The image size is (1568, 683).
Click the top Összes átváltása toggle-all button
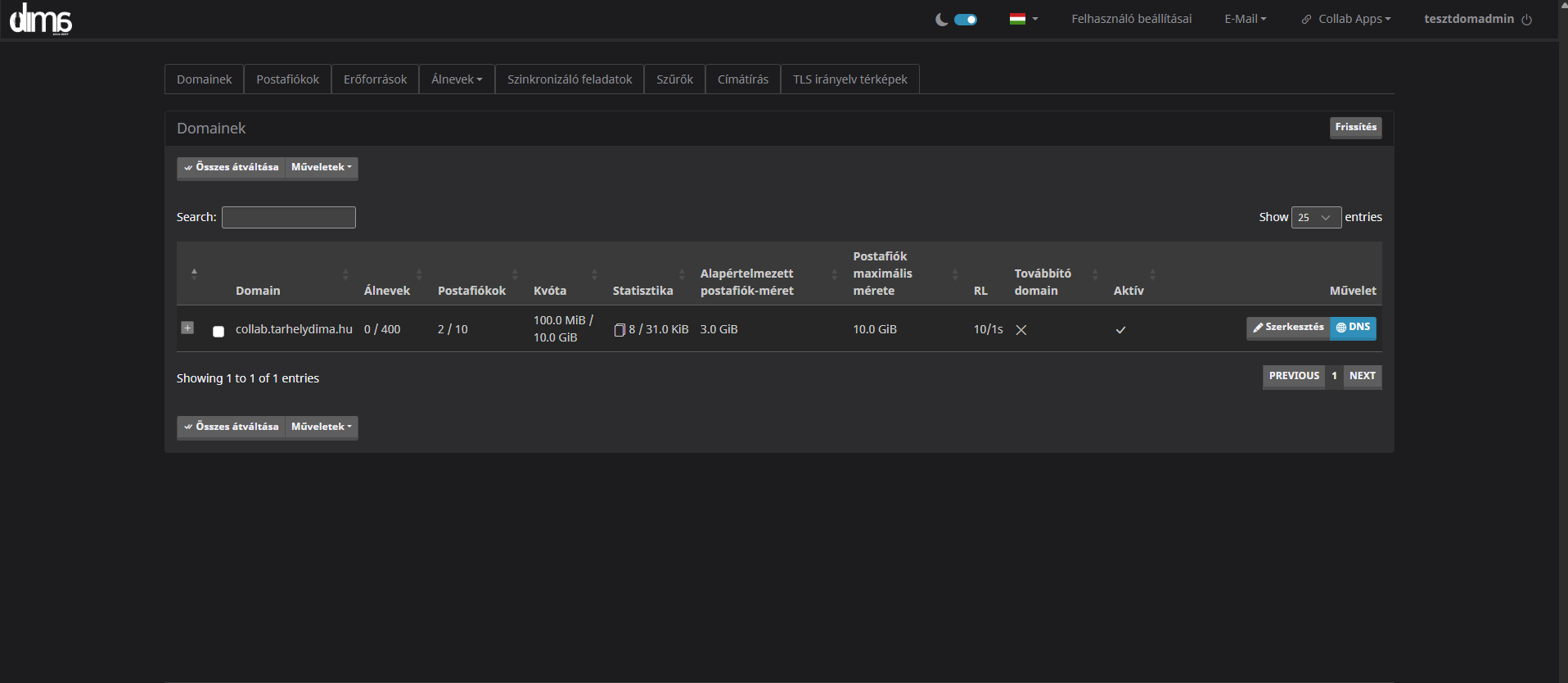tap(232, 168)
